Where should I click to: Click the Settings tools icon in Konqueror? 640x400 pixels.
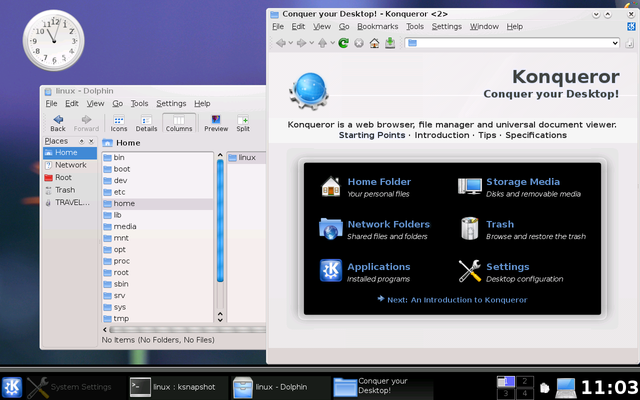(x=469, y=271)
